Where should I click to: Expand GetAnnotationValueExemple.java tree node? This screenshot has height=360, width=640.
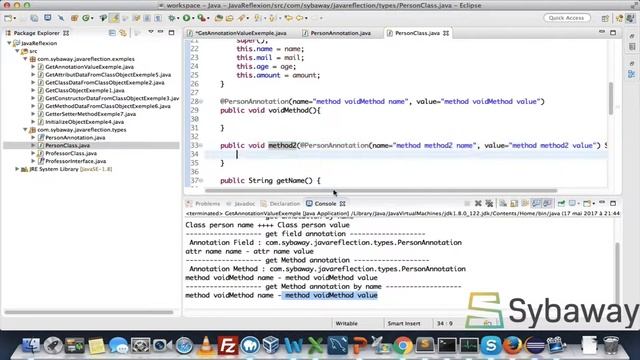click(x=33, y=67)
